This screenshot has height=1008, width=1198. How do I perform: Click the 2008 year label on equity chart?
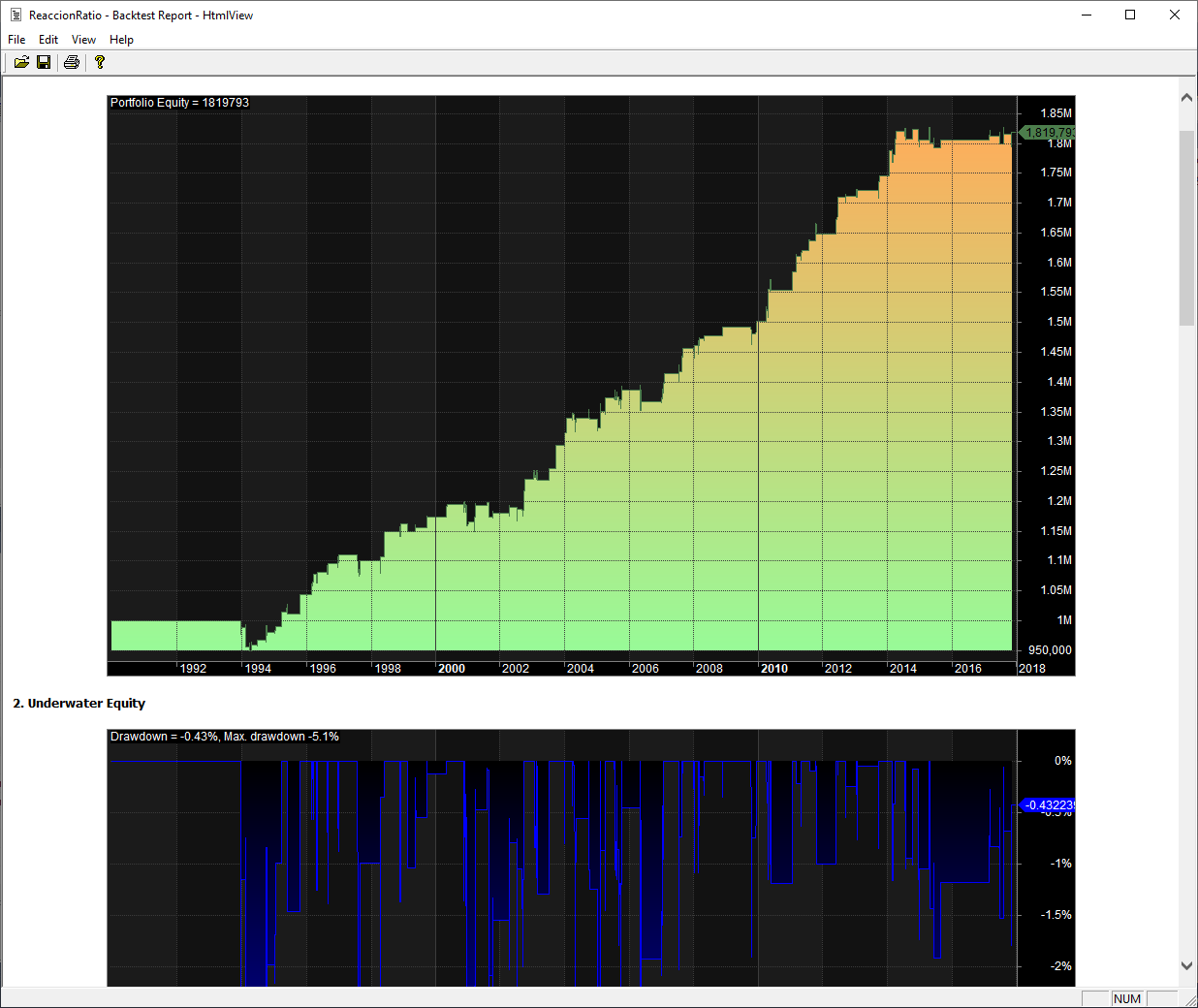point(709,669)
